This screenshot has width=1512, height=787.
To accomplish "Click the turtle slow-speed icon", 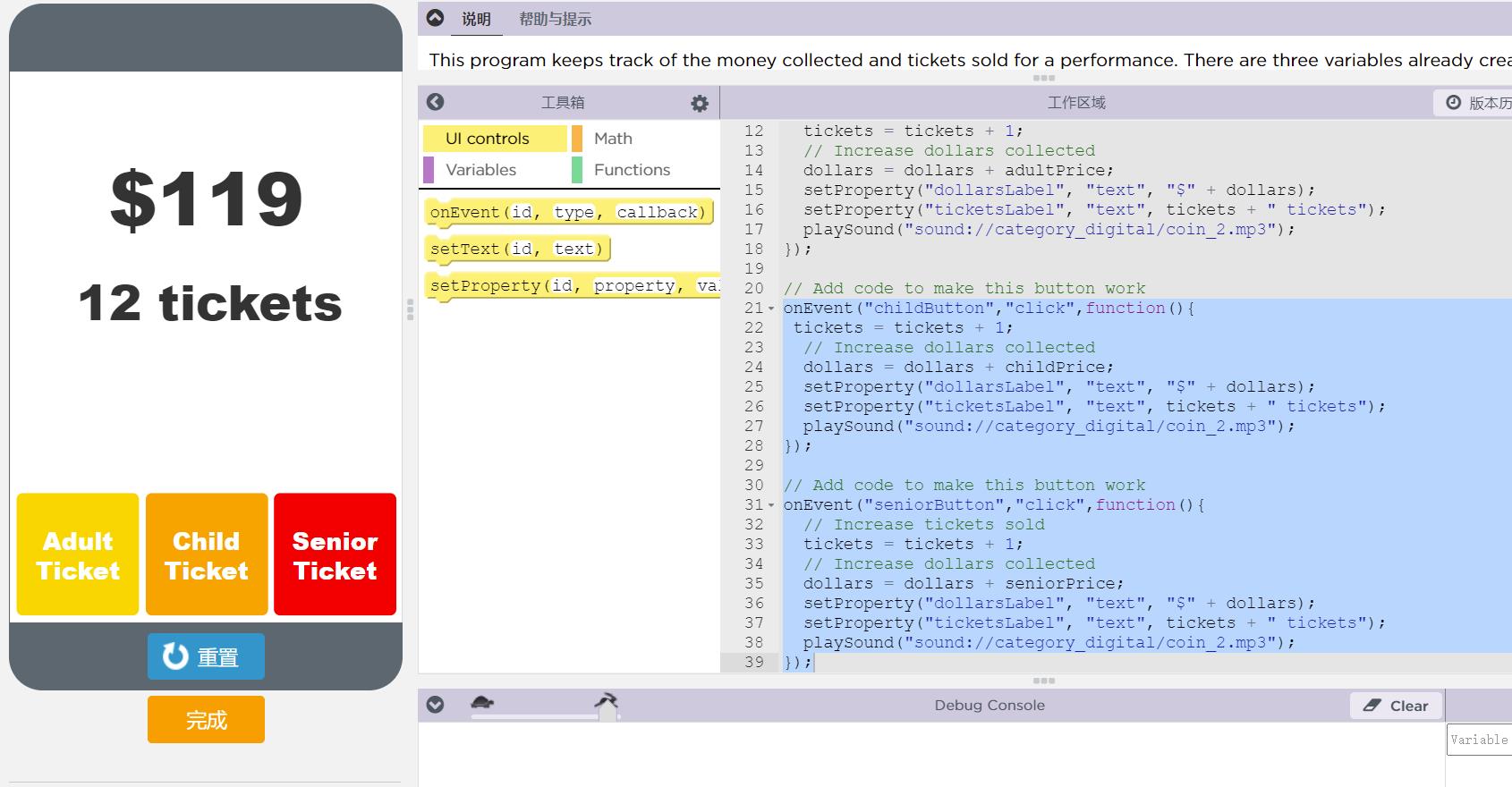I will click(483, 703).
